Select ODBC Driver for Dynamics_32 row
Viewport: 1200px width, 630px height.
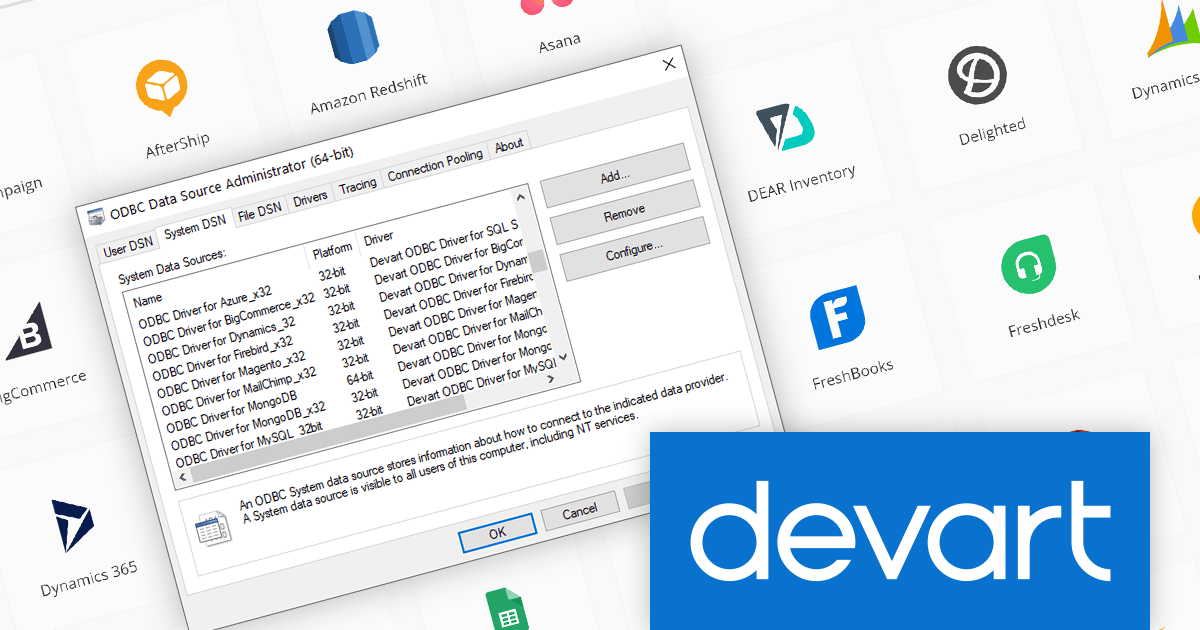coord(221,340)
